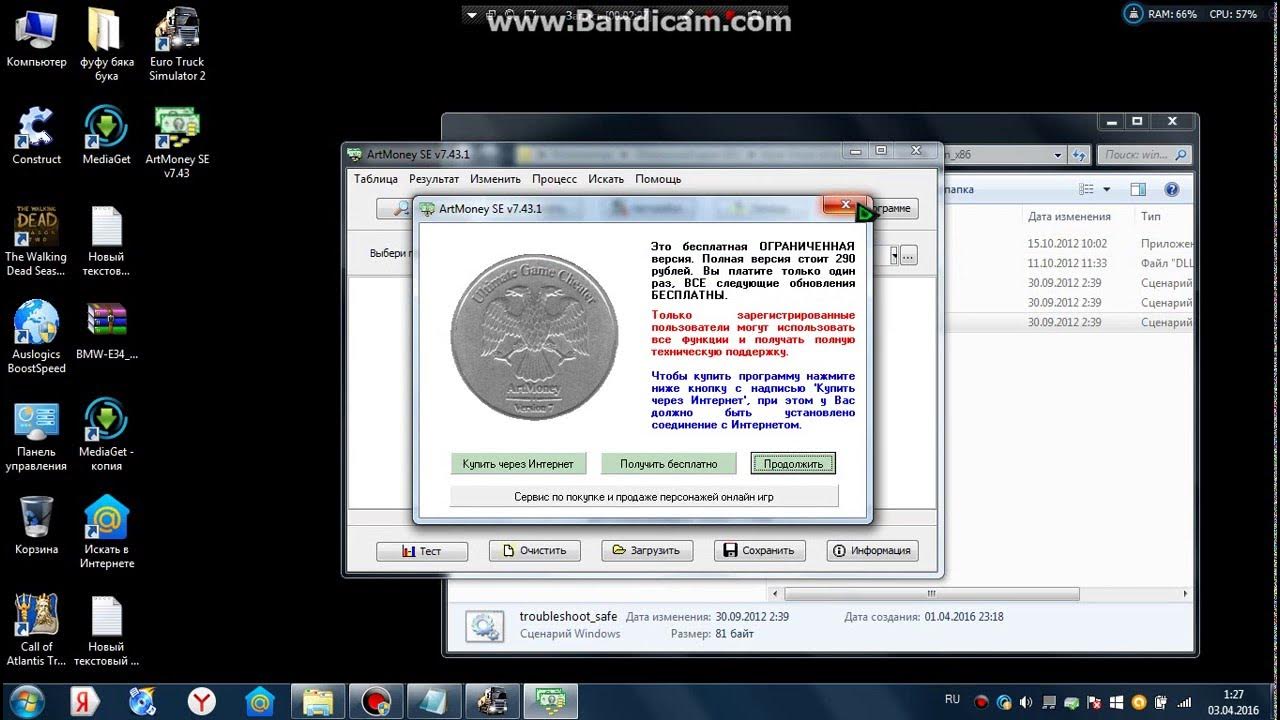This screenshot has width=1280, height=720.
Task: Open the Компьютер desktop icon
Action: pos(37,38)
